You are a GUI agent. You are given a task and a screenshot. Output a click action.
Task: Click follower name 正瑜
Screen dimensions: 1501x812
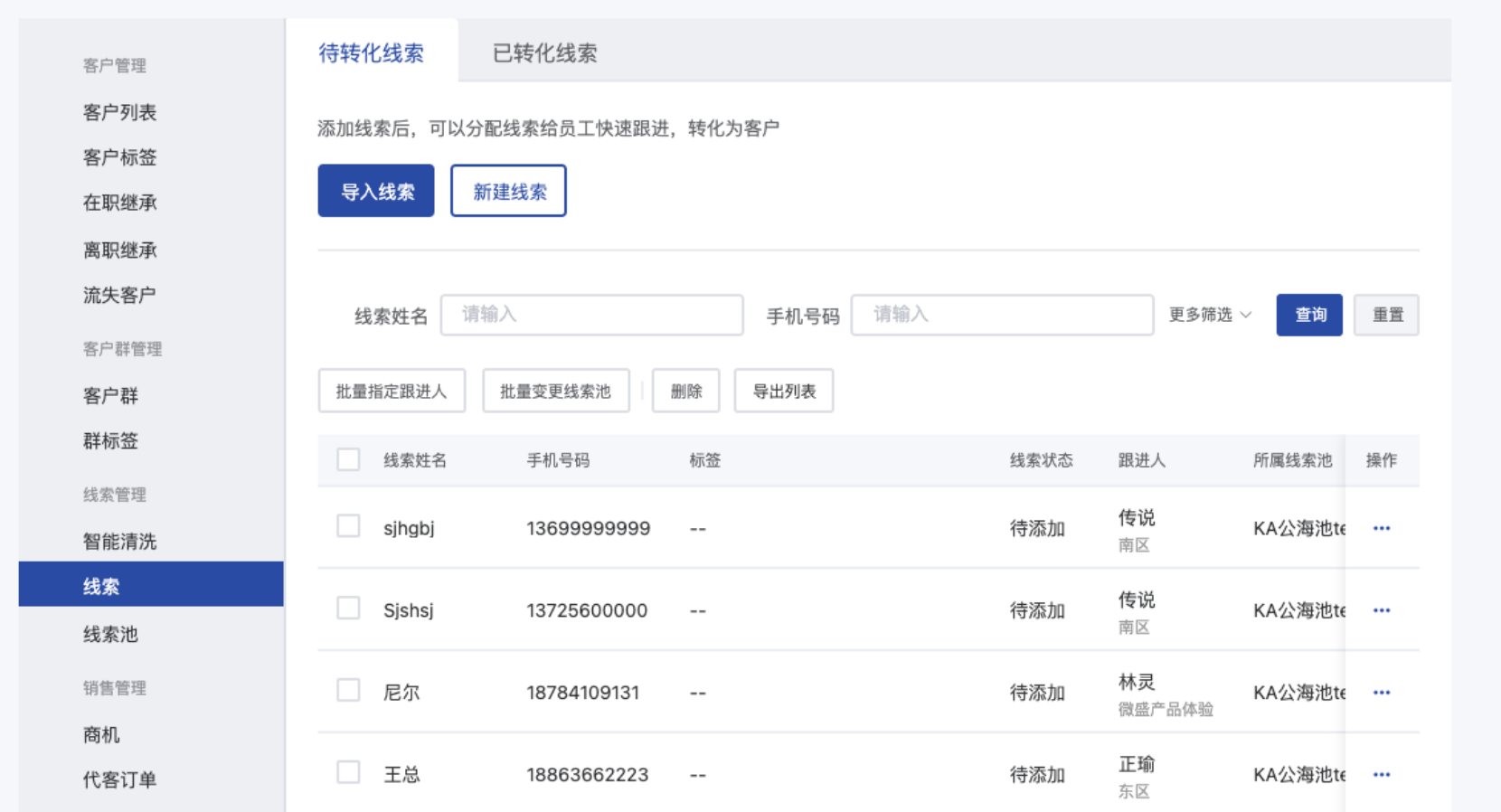[x=1137, y=764]
